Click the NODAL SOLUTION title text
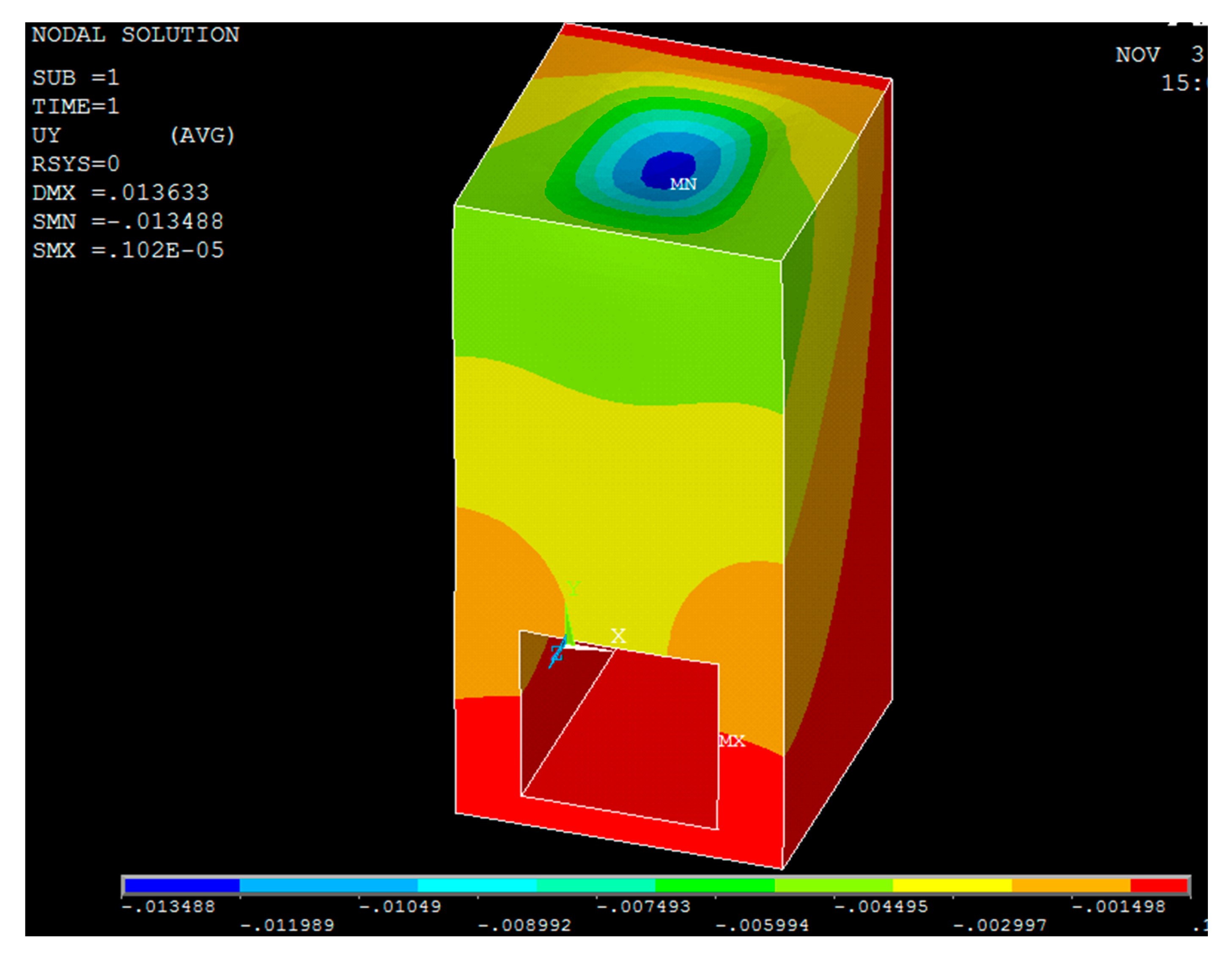 click(x=135, y=35)
